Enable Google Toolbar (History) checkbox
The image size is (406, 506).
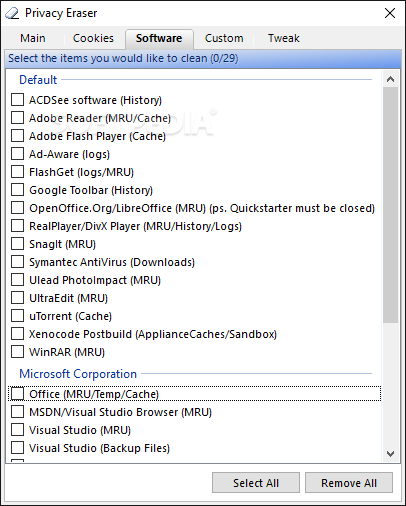click(17, 190)
